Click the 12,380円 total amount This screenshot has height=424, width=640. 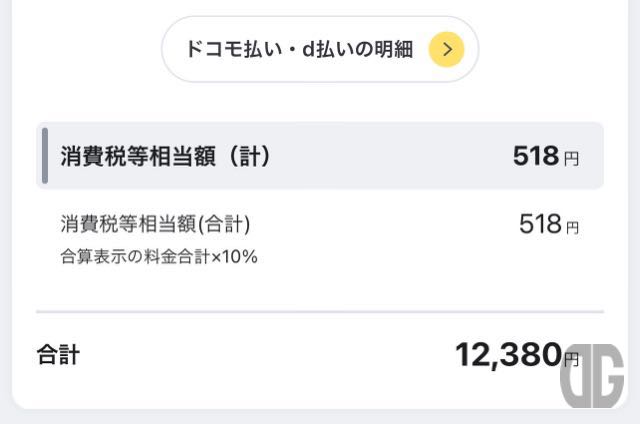(517, 355)
